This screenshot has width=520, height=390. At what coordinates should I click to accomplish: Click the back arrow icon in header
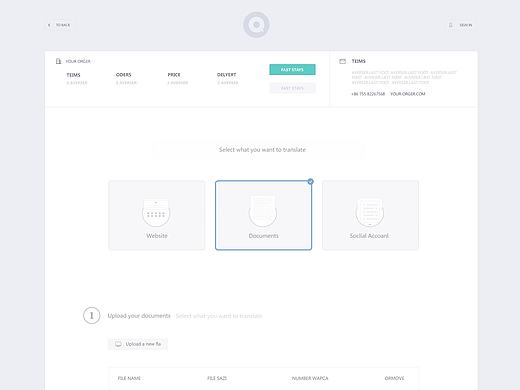(49, 25)
